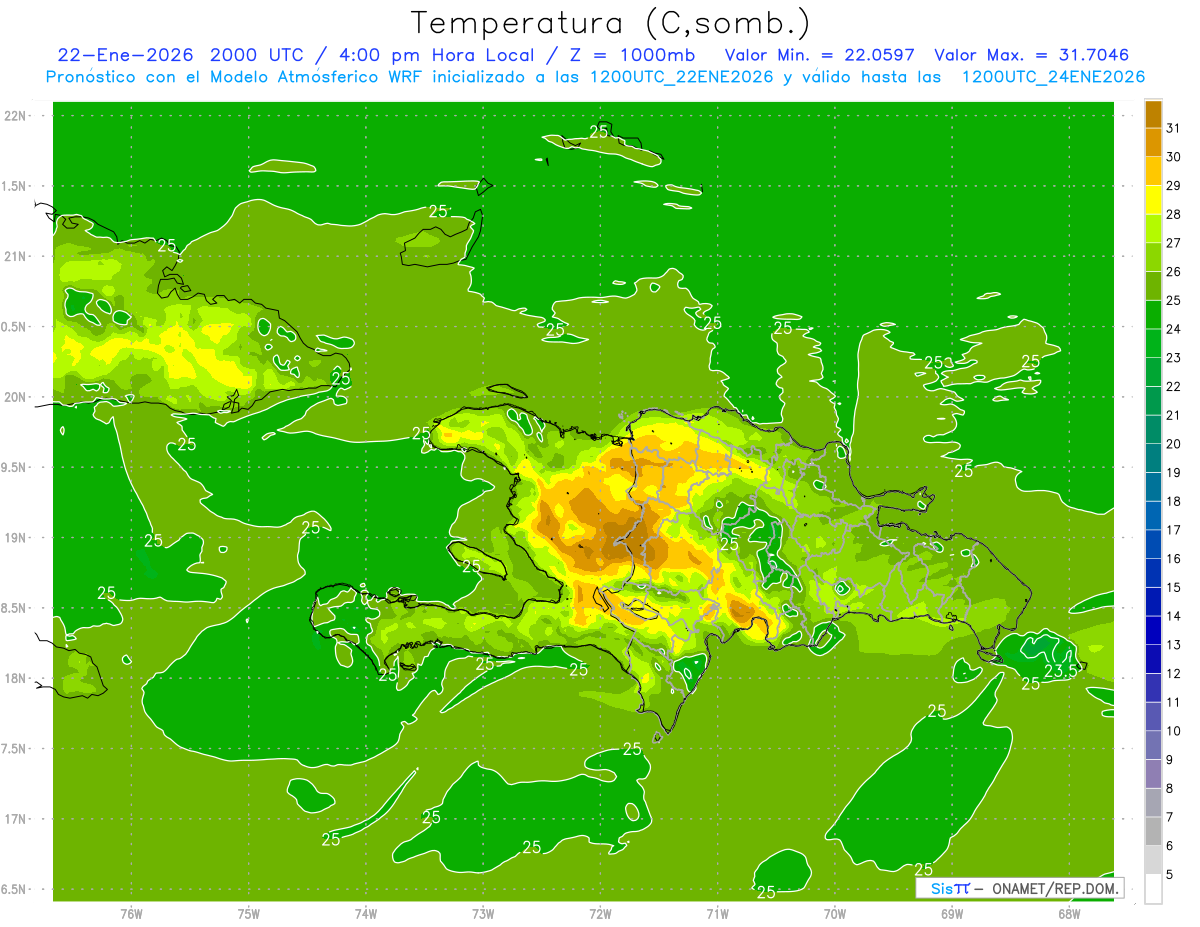Click 'Valor Max. = 31.7046' text
Screen dimensions: 1200x927
(x=1031, y=55)
